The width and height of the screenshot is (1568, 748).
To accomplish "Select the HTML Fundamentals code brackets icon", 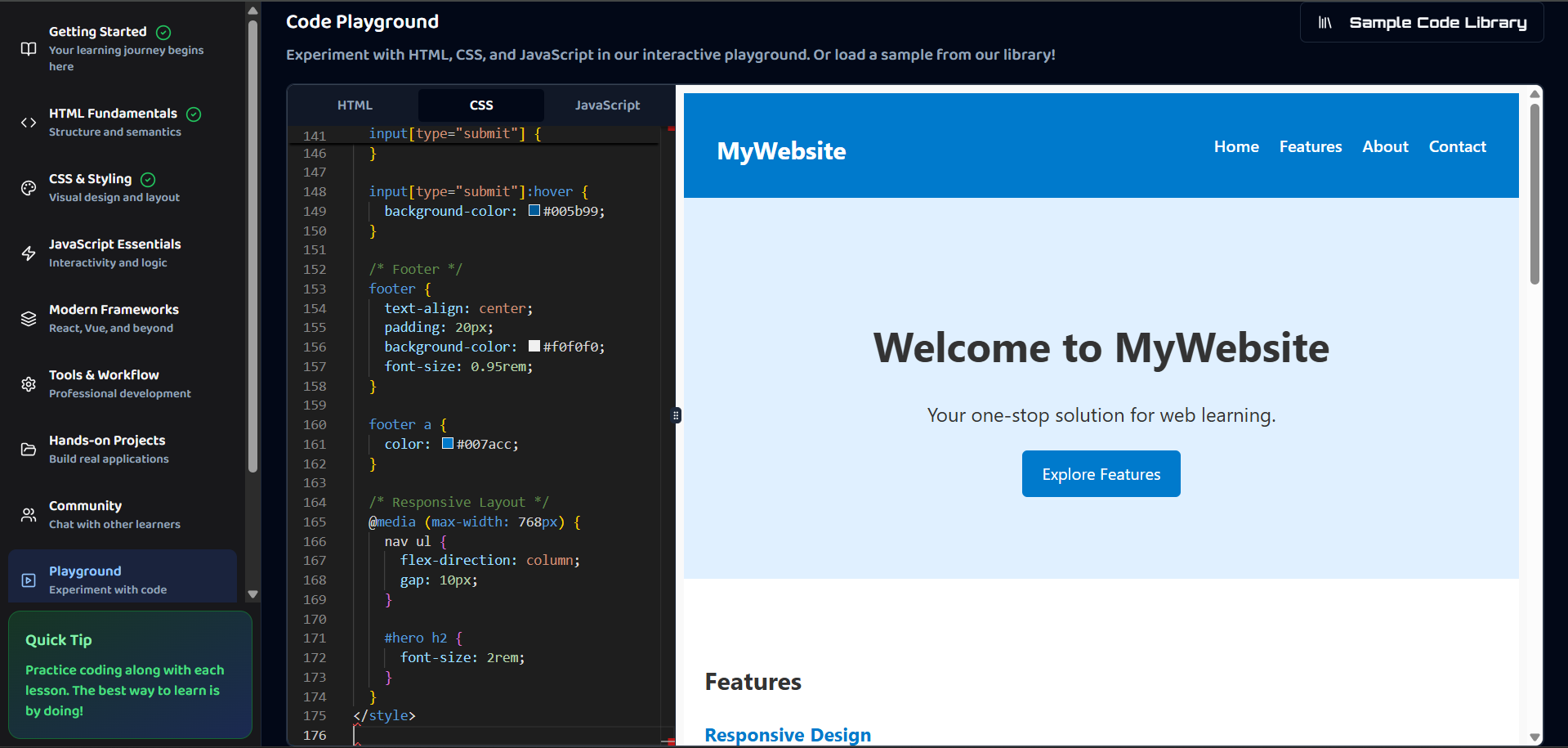I will pyautogui.click(x=29, y=123).
